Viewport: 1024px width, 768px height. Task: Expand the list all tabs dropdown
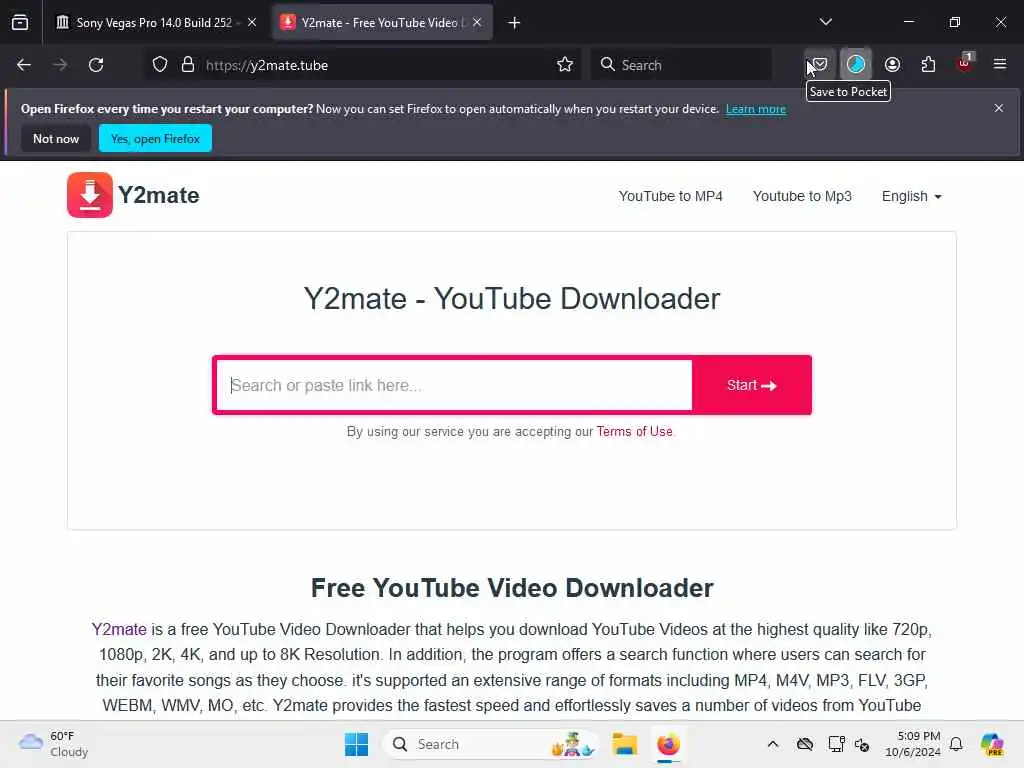826,22
